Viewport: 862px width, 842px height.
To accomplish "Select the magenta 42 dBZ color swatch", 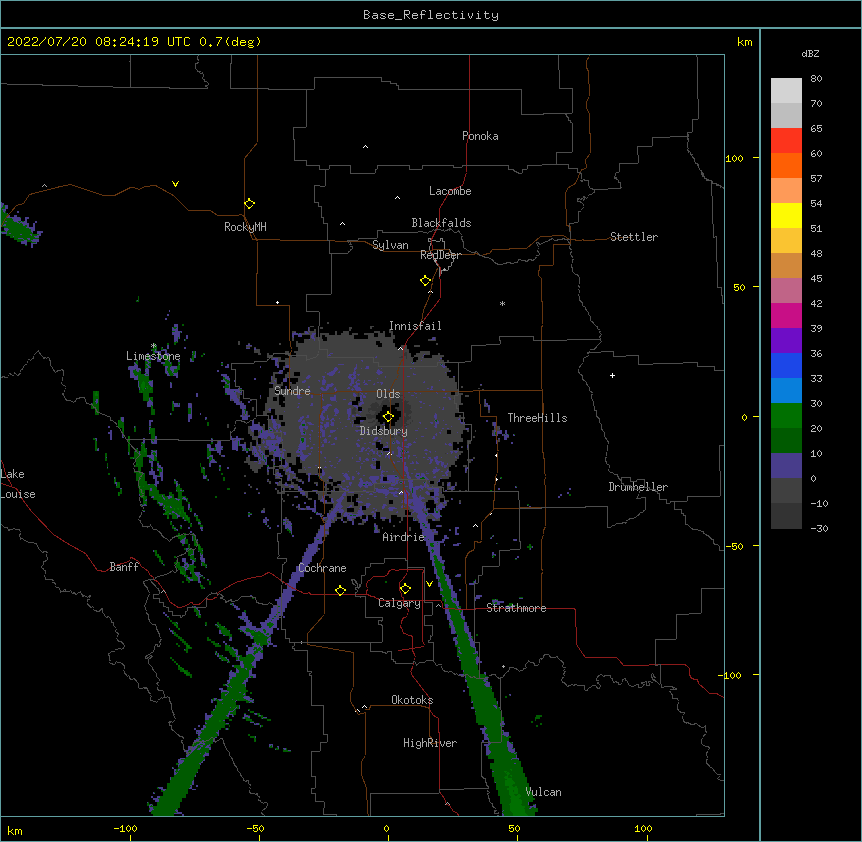I will [x=786, y=315].
